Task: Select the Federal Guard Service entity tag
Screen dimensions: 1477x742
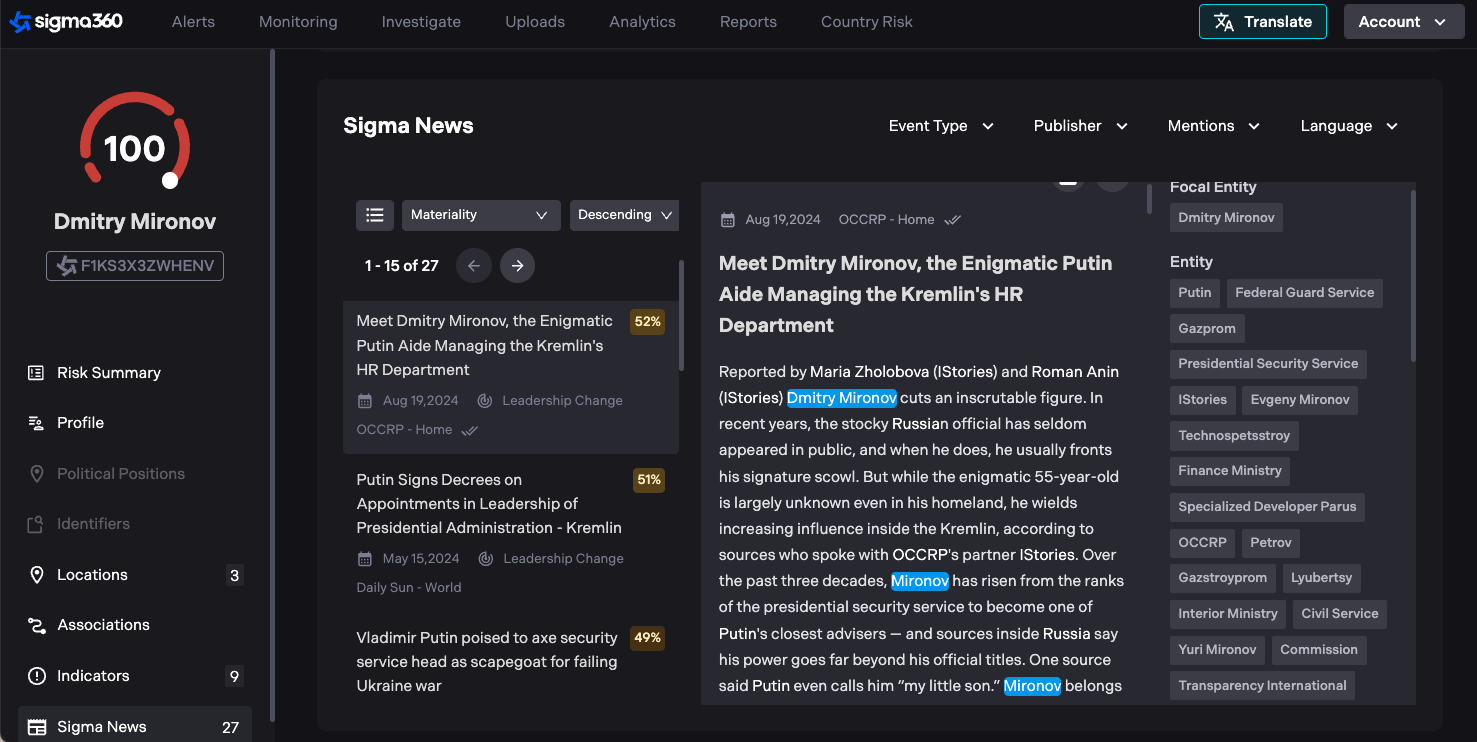Action: point(1304,293)
